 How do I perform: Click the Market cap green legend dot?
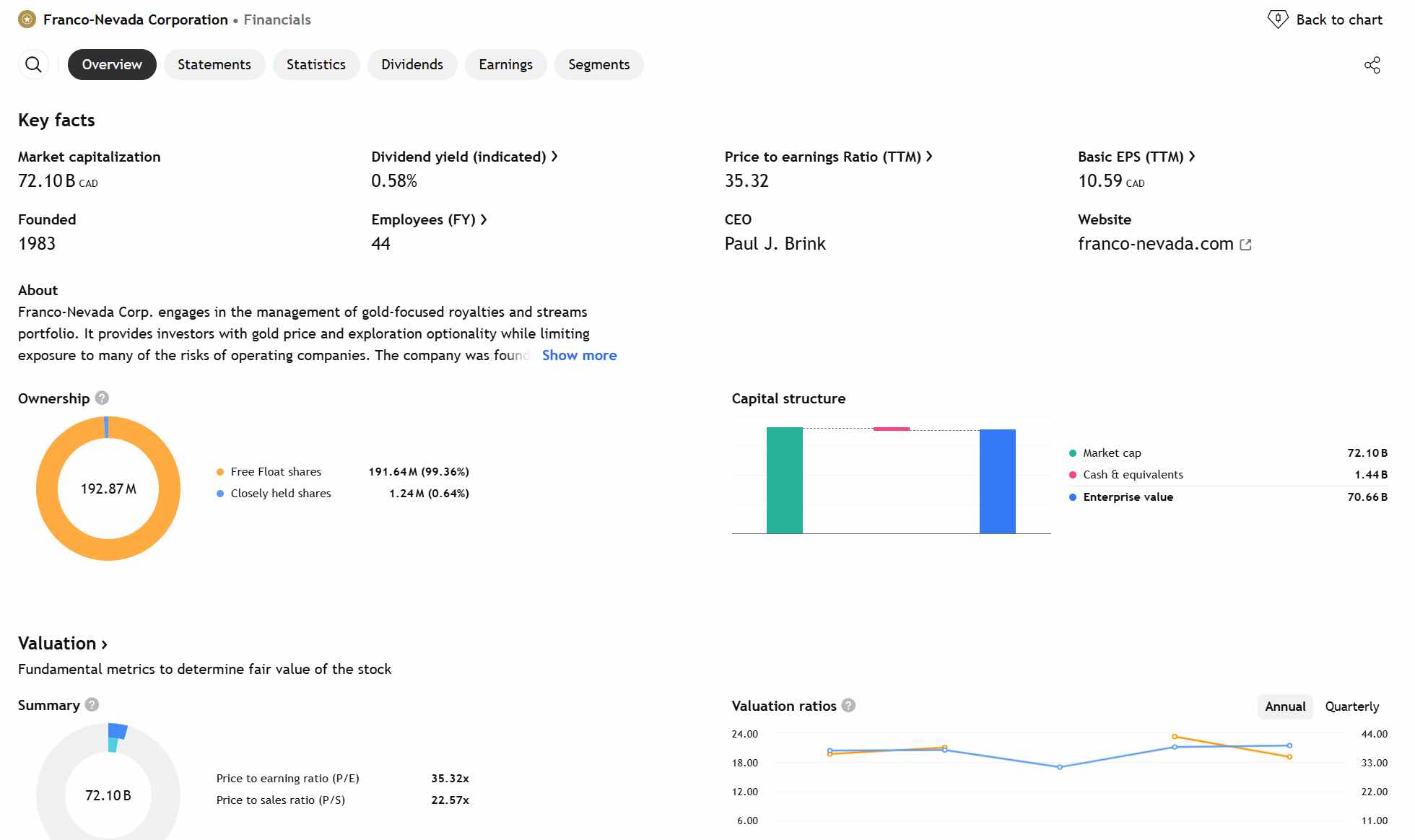(x=1073, y=453)
